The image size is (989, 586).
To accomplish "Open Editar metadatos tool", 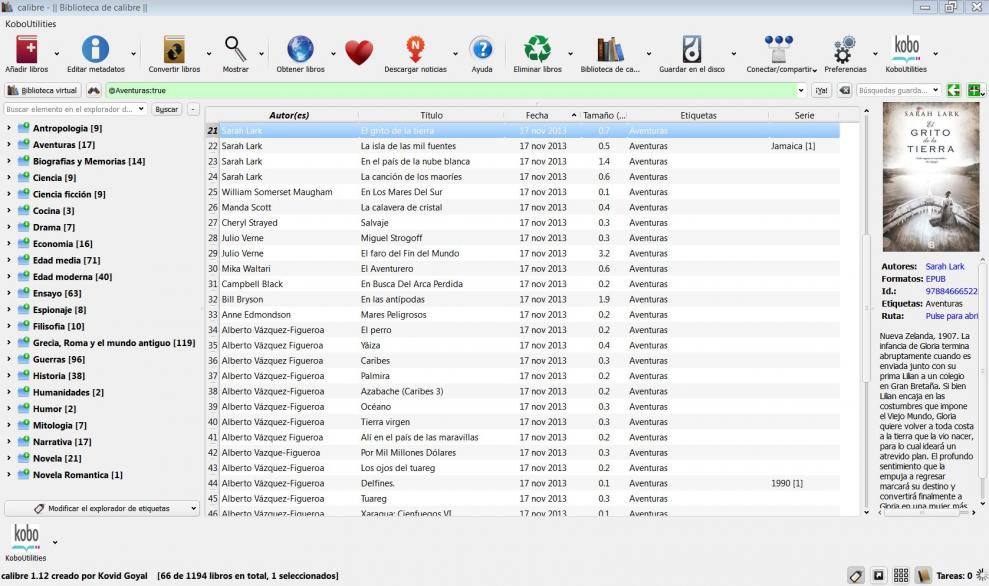I will (95, 50).
